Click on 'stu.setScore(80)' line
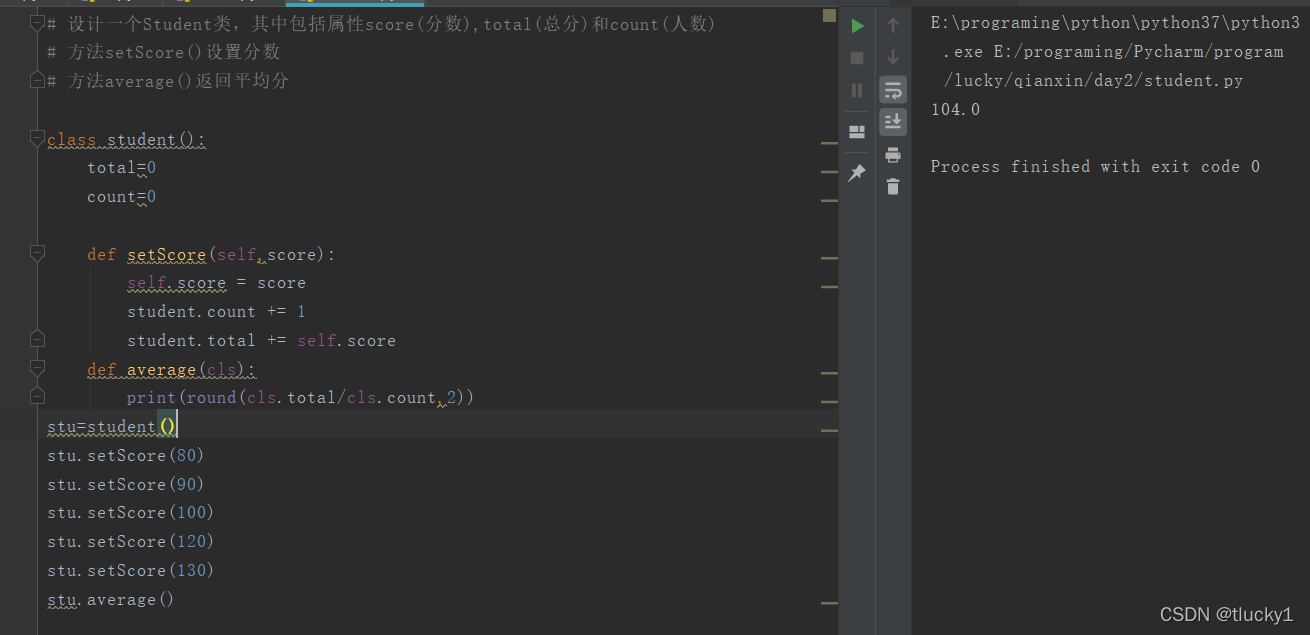 coord(126,456)
